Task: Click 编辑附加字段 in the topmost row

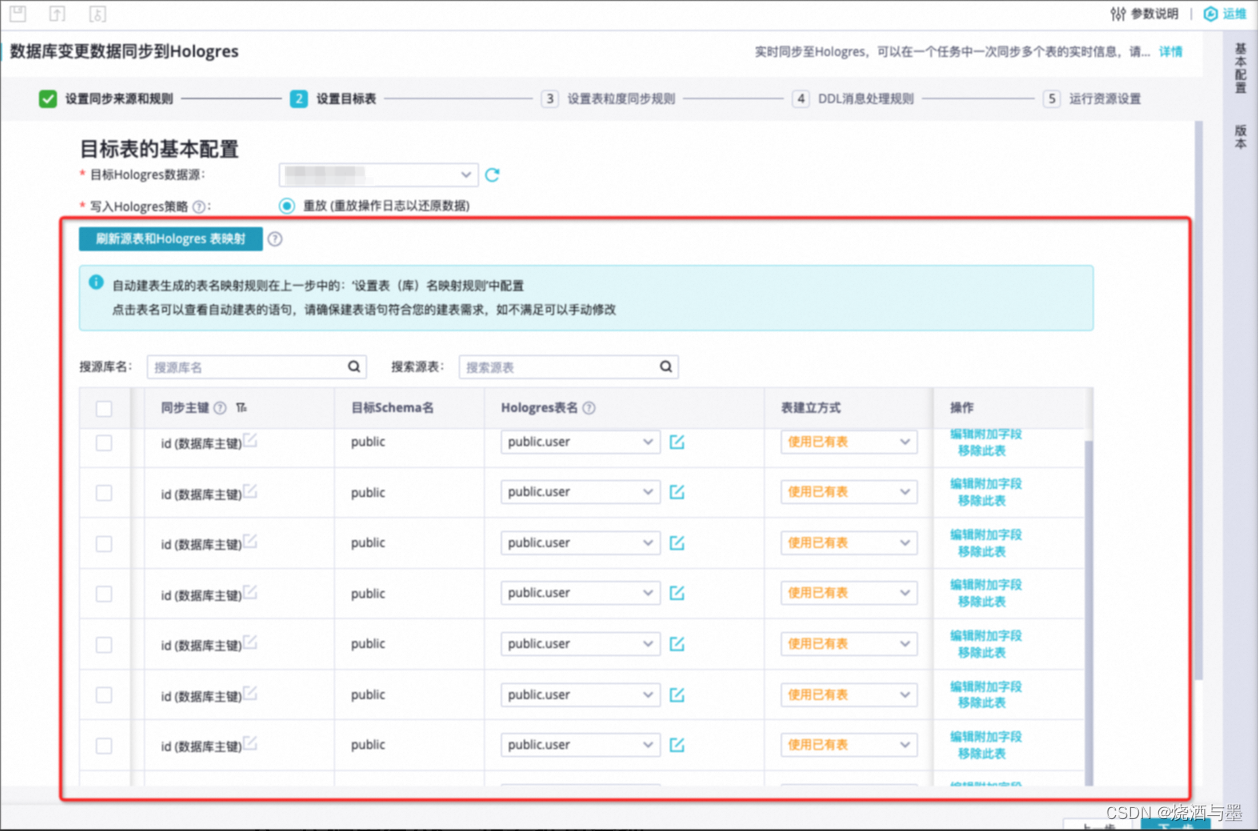Action: 986,434
